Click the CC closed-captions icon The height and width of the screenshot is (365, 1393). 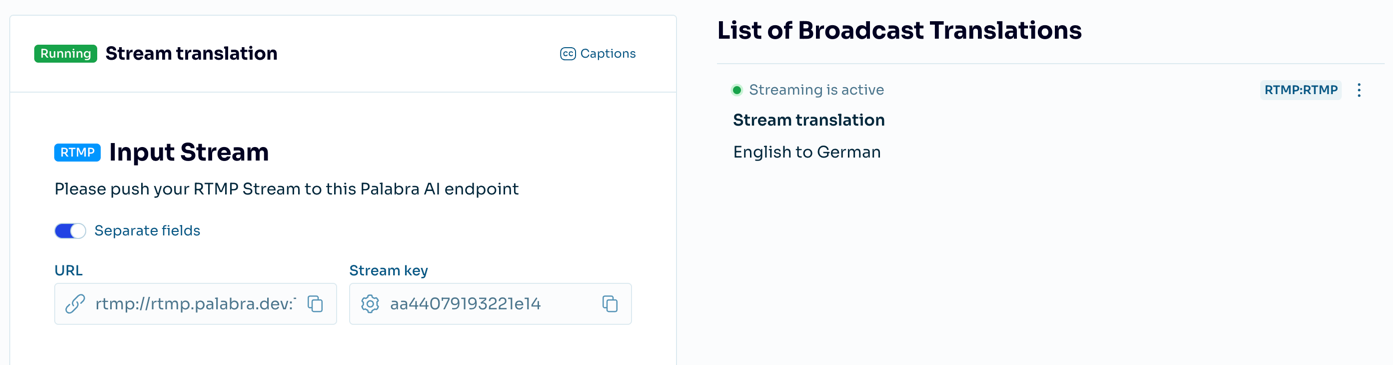[567, 54]
